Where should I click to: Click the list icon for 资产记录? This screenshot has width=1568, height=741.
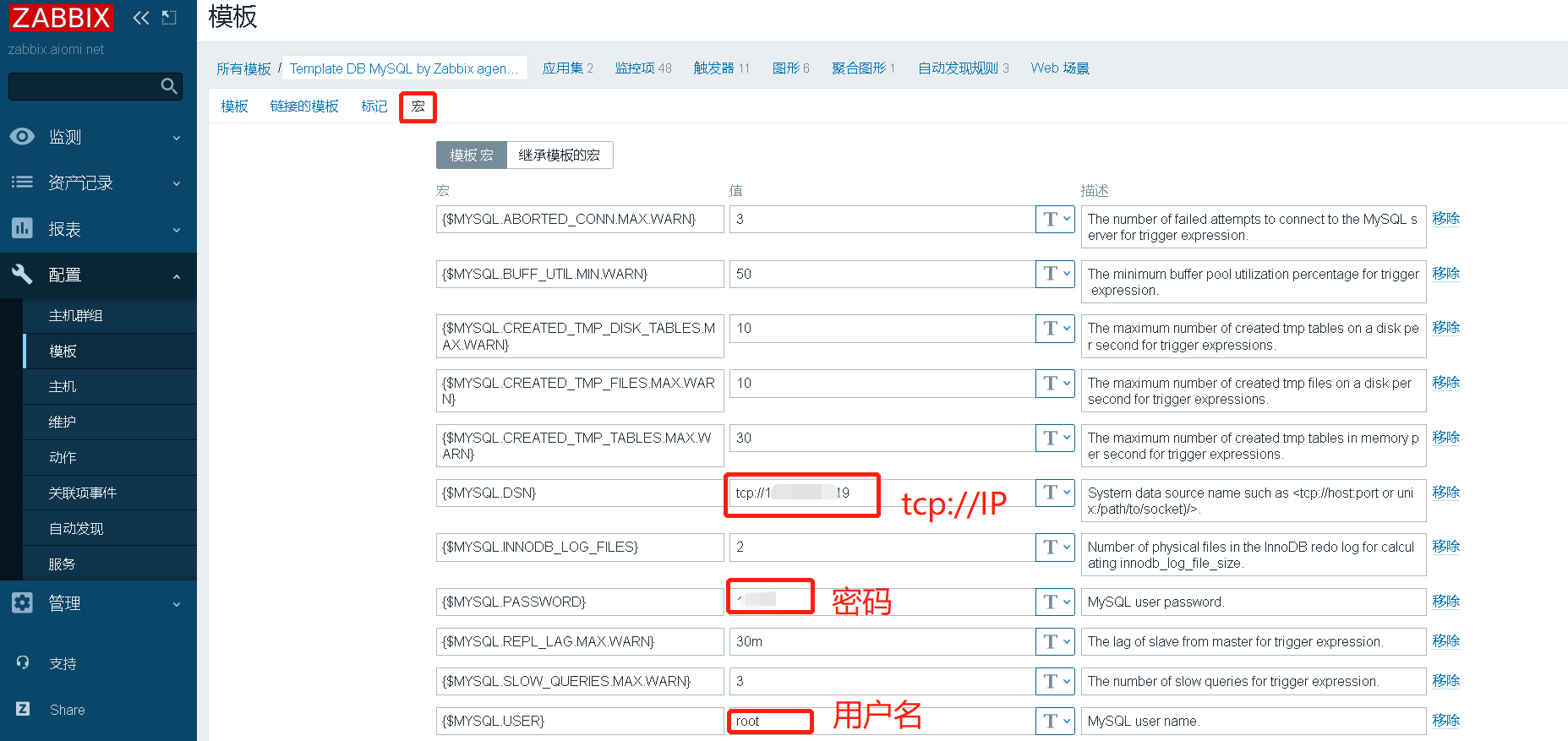[x=22, y=183]
